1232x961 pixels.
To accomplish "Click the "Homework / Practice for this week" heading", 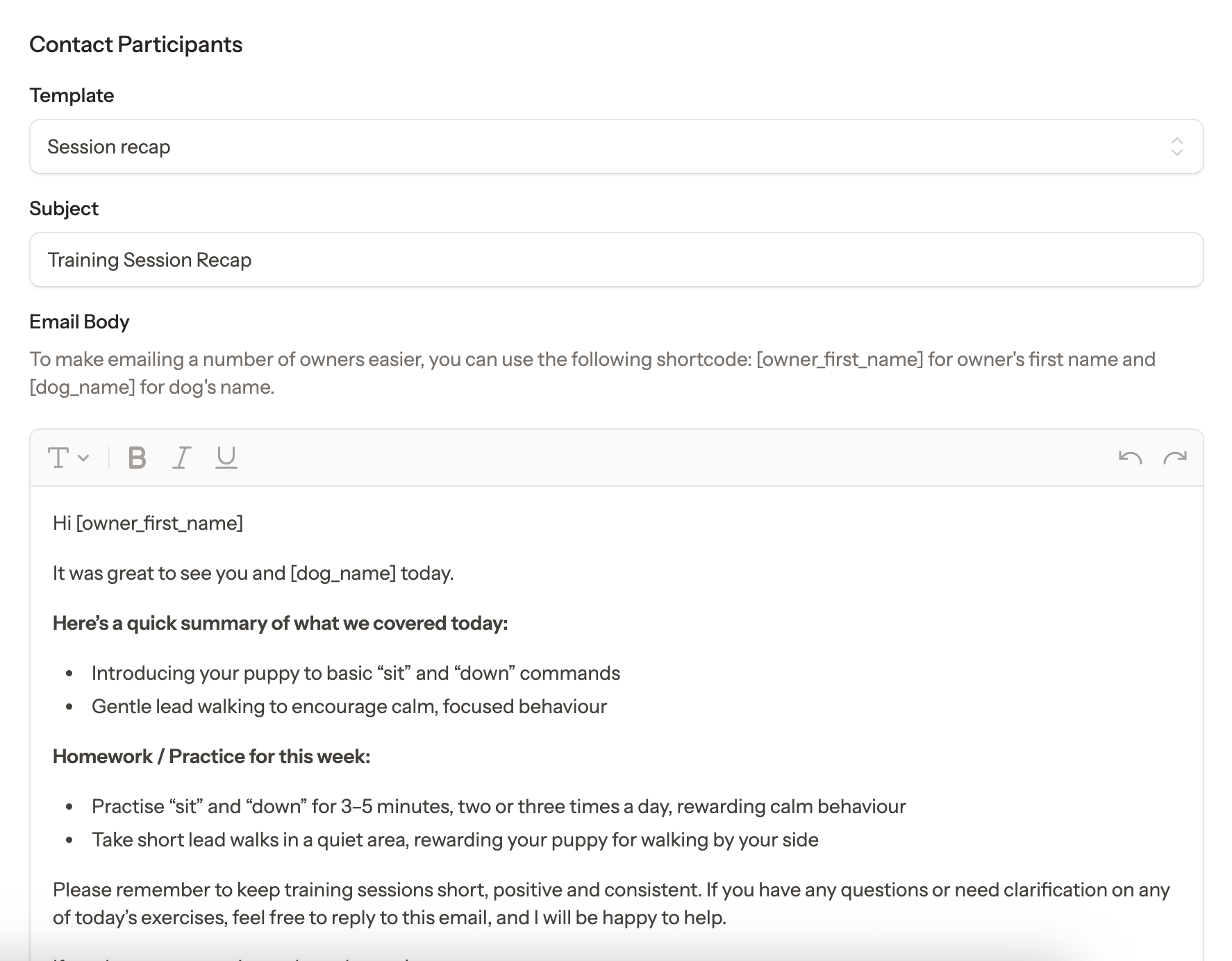I will 211,756.
